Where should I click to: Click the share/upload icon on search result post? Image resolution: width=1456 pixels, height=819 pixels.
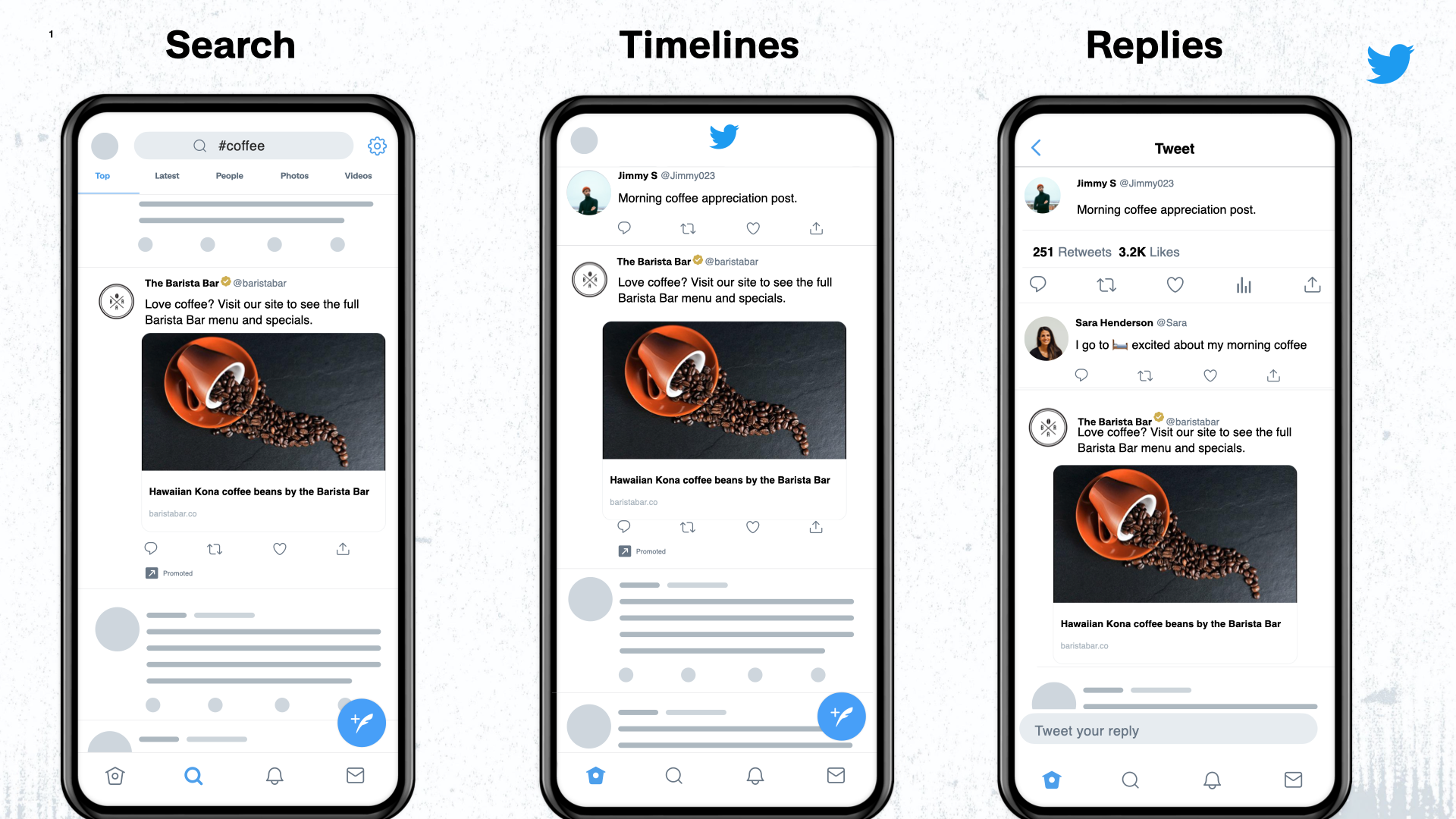(342, 548)
